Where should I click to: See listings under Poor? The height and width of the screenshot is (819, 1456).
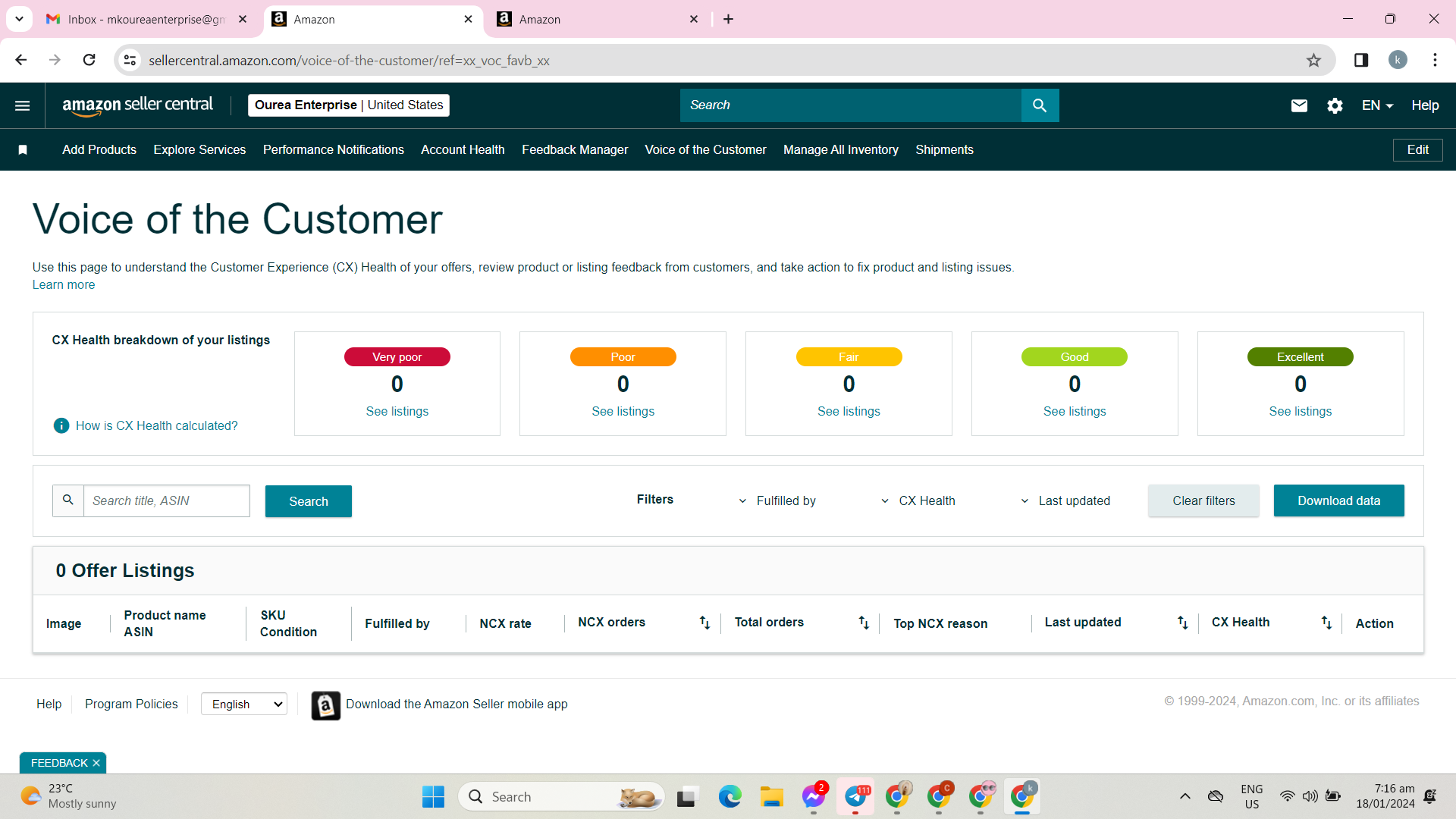click(x=623, y=412)
